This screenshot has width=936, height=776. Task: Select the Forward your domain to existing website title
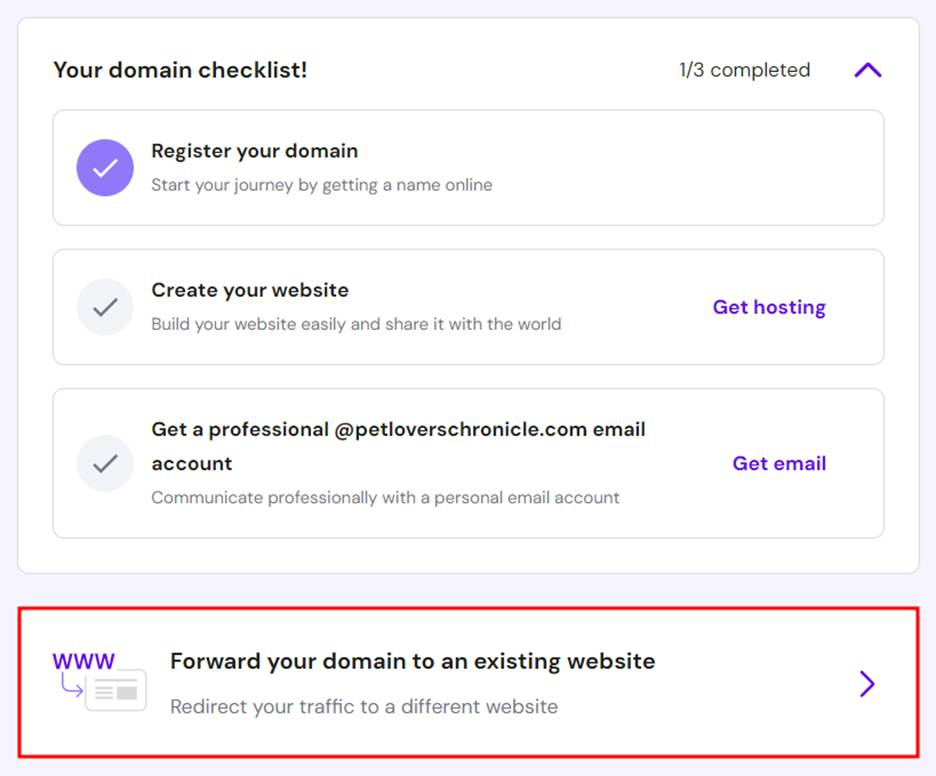click(412, 661)
